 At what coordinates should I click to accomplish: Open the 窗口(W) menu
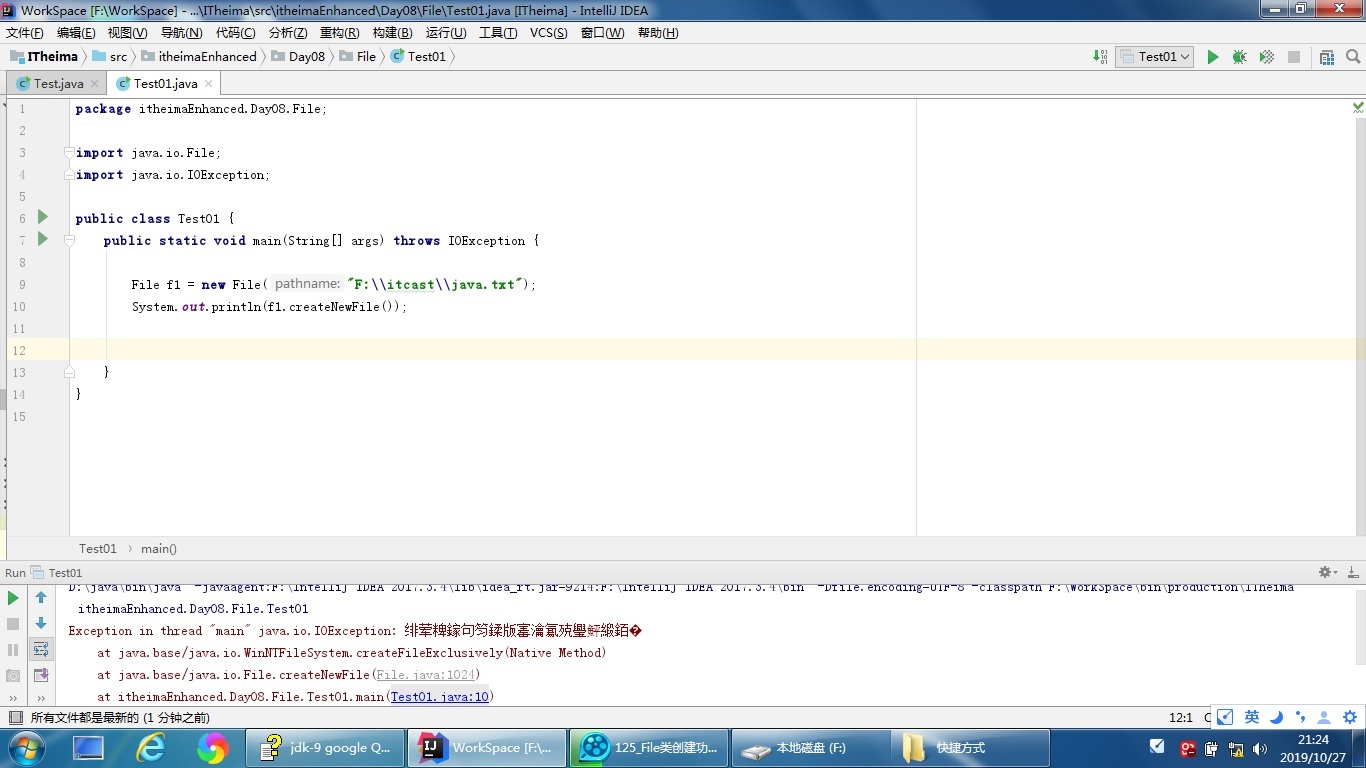(x=602, y=33)
